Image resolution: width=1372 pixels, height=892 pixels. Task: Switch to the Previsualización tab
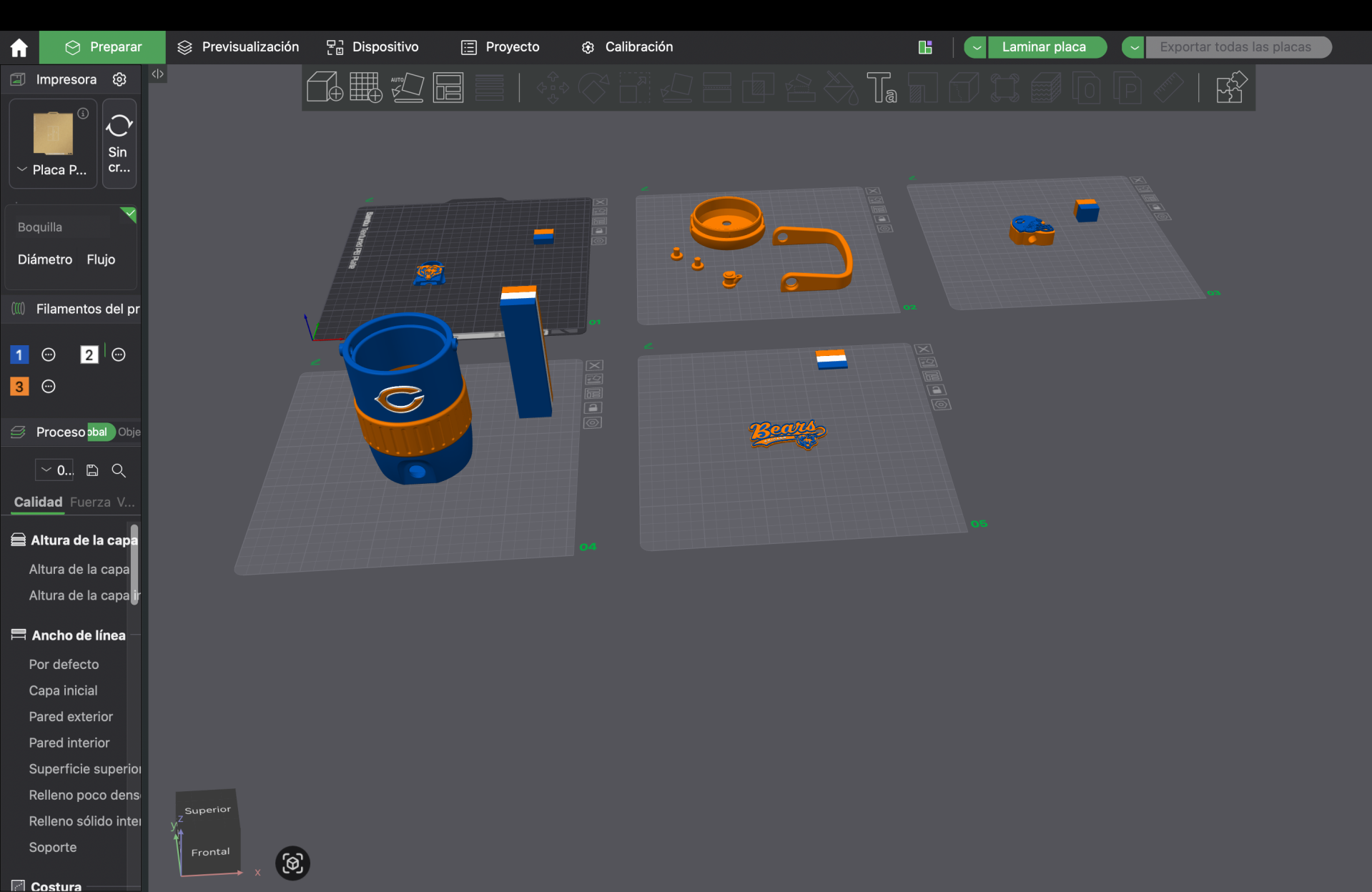(239, 47)
